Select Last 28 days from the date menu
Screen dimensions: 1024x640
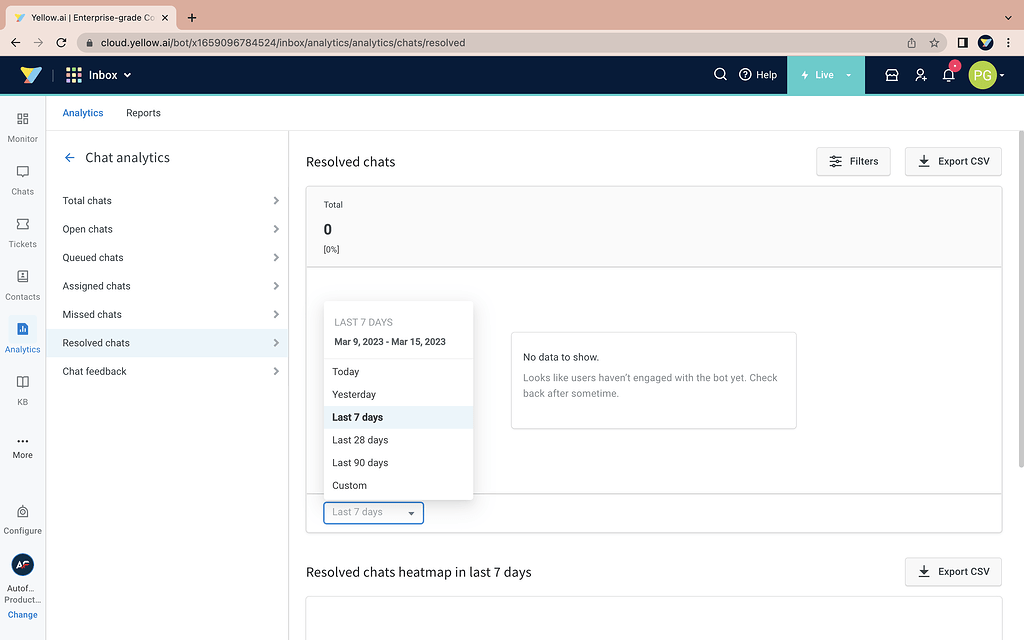click(360, 440)
